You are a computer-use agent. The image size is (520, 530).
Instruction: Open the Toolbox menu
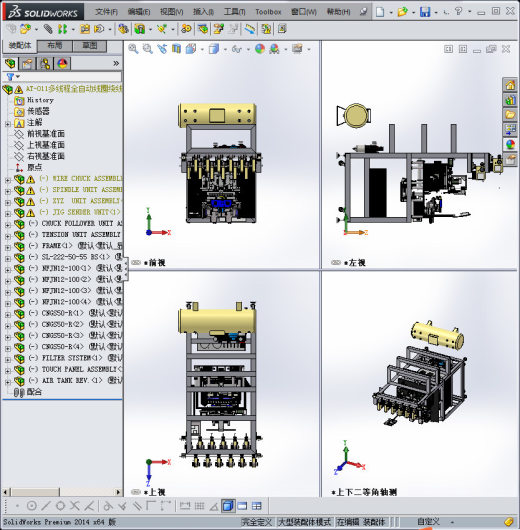(268, 12)
